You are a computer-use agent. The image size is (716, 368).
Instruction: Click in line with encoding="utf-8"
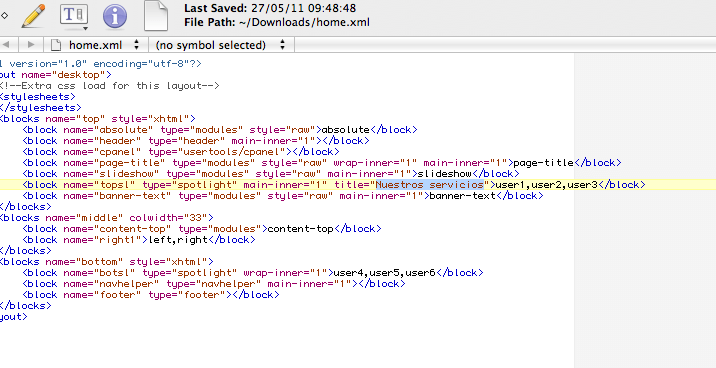click(x=145, y=63)
